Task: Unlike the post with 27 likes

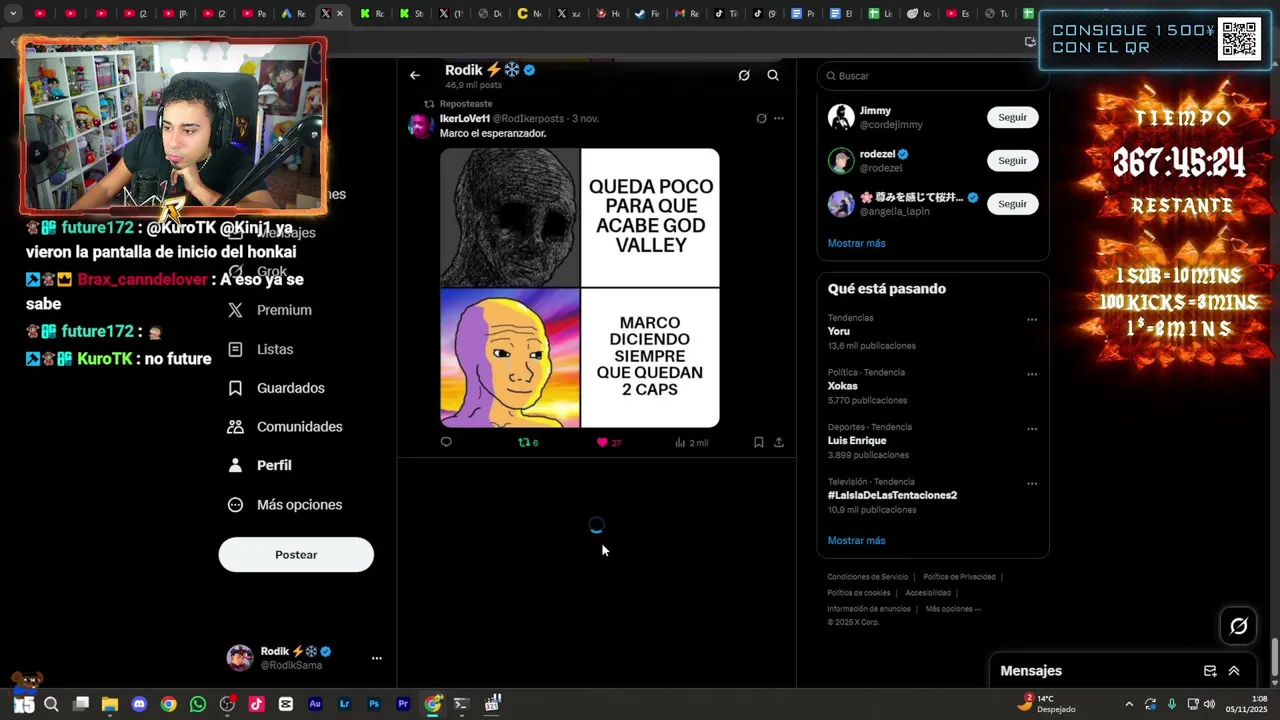Action: click(609, 442)
